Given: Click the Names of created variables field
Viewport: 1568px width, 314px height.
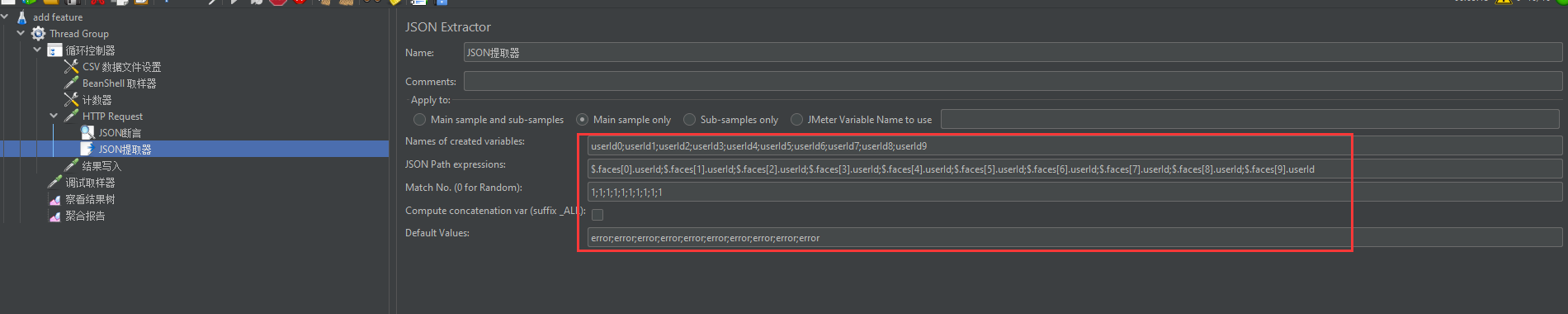Looking at the screenshot, I should pos(1074,146).
